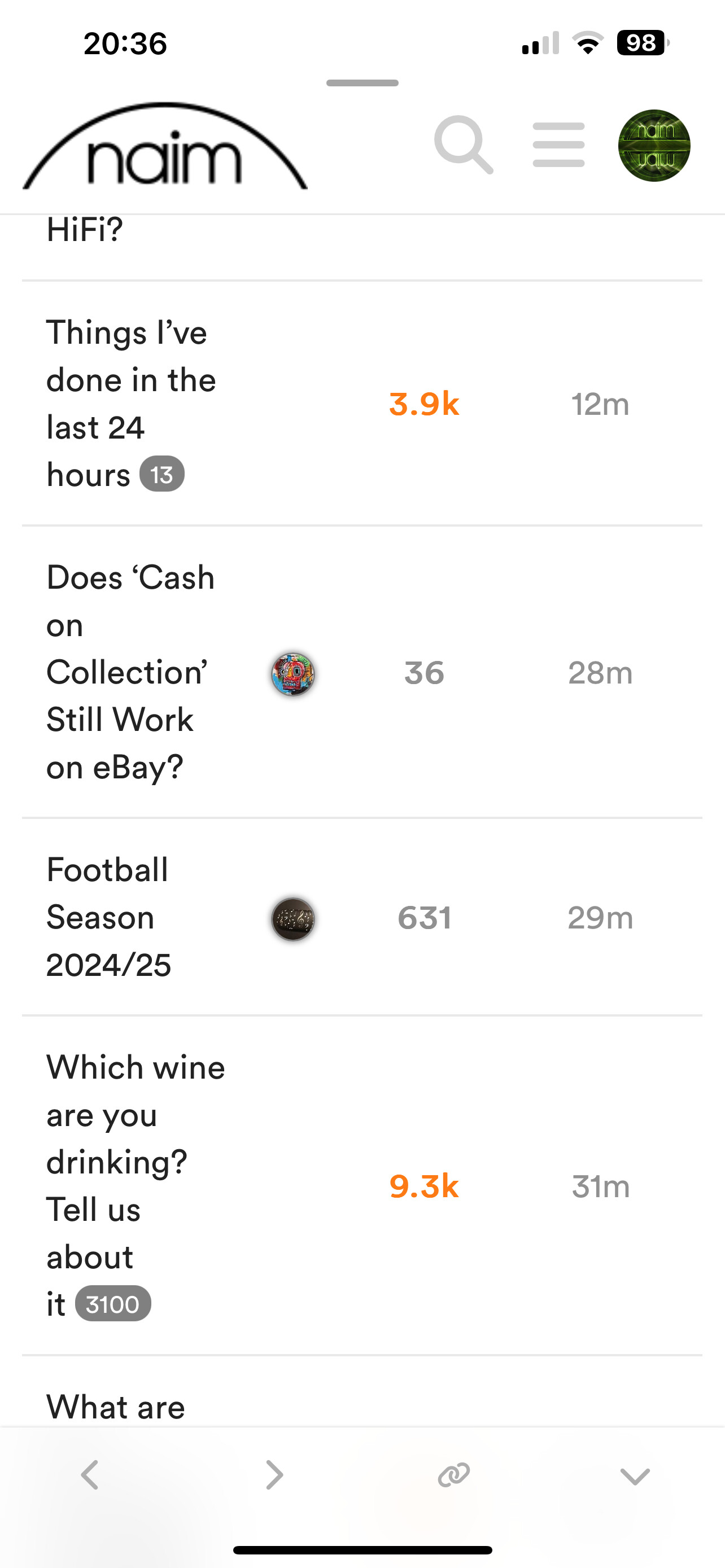Tap the browser forward arrow
Image resolution: width=725 pixels, height=1568 pixels.
pos(274,1475)
